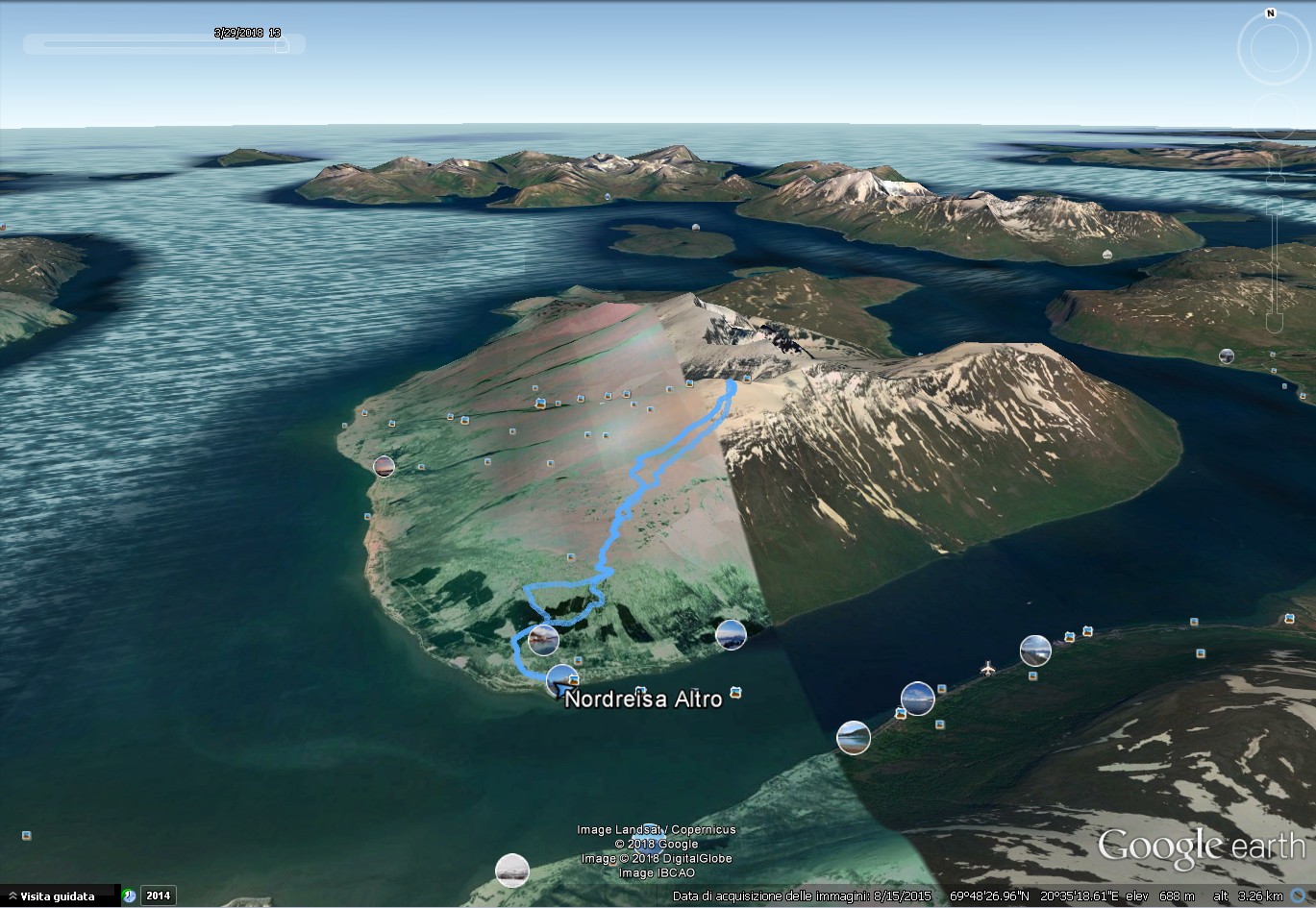
Task: Click the latitude coordinate 69°48'26.96"N
Action: pos(990,896)
